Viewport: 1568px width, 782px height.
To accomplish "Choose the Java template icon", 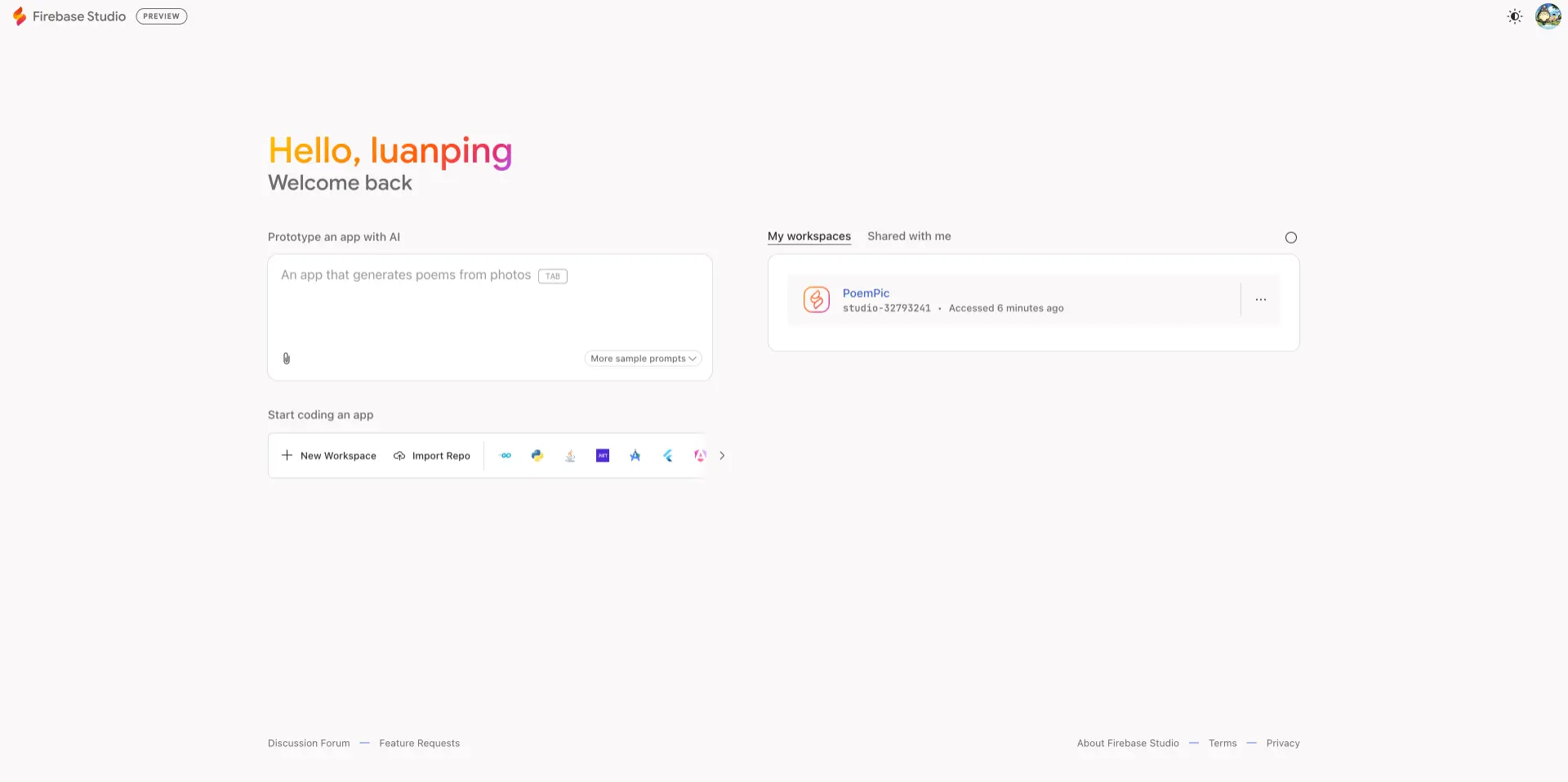I will tap(570, 455).
